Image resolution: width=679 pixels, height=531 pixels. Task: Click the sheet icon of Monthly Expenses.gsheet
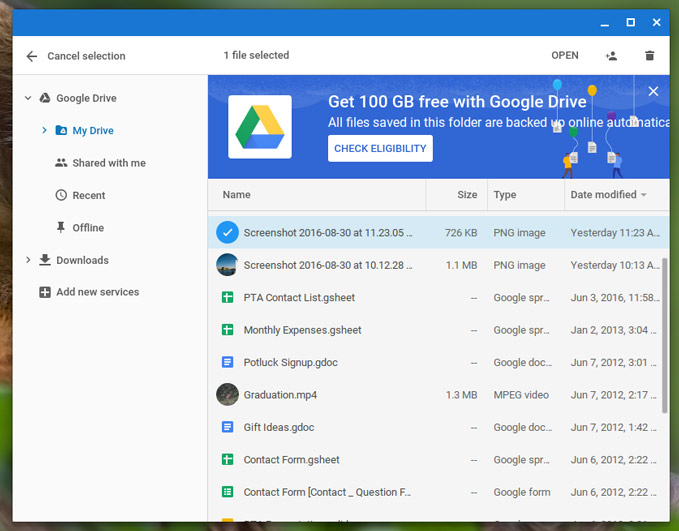(227, 330)
